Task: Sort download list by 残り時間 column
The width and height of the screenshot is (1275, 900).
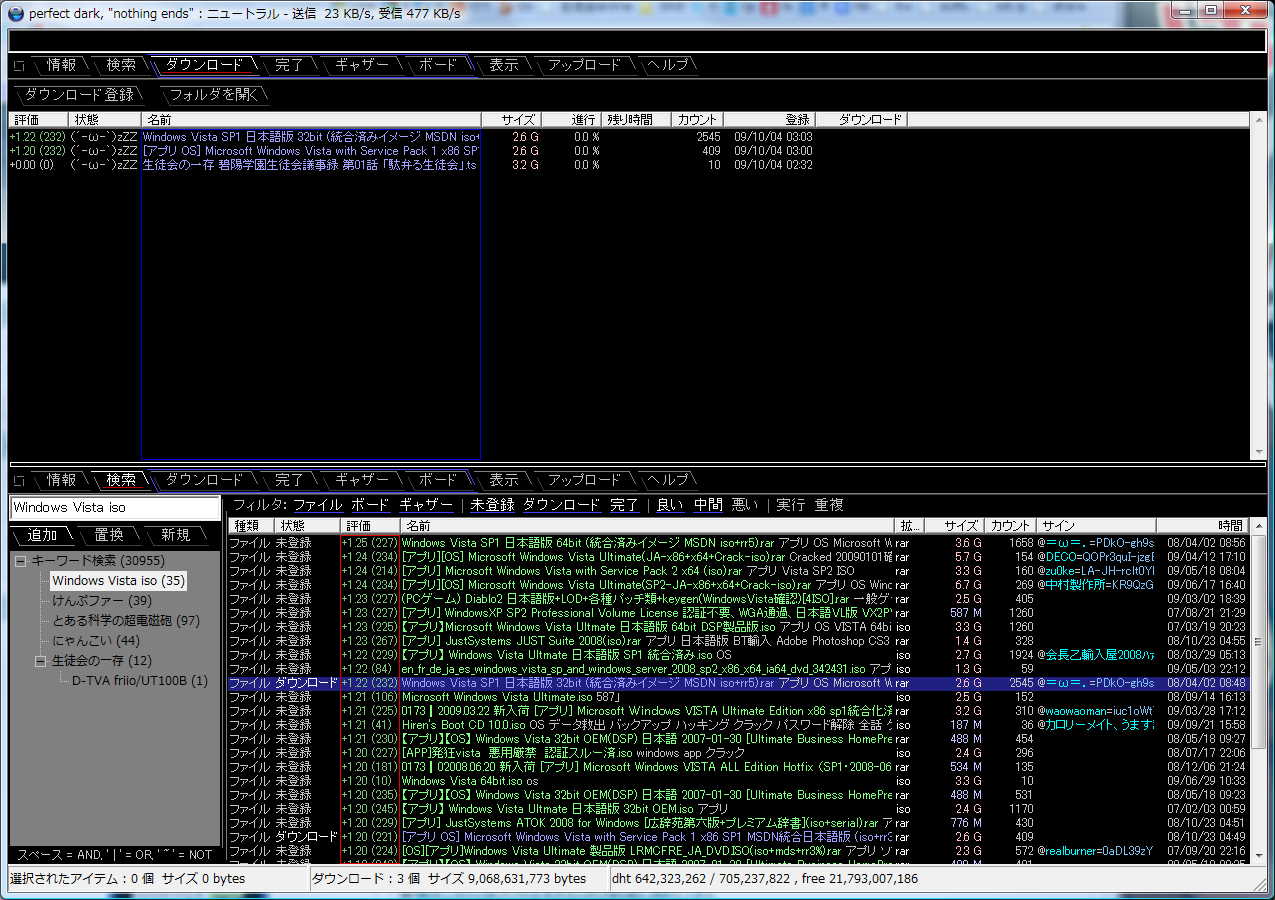Action: (637, 120)
